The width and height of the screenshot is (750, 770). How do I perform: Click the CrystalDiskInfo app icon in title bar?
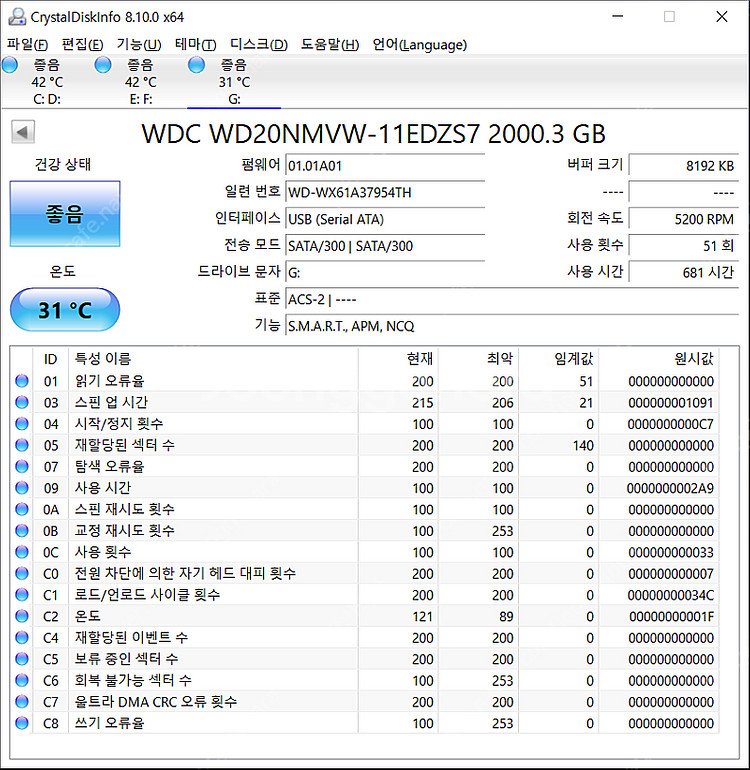15,17
